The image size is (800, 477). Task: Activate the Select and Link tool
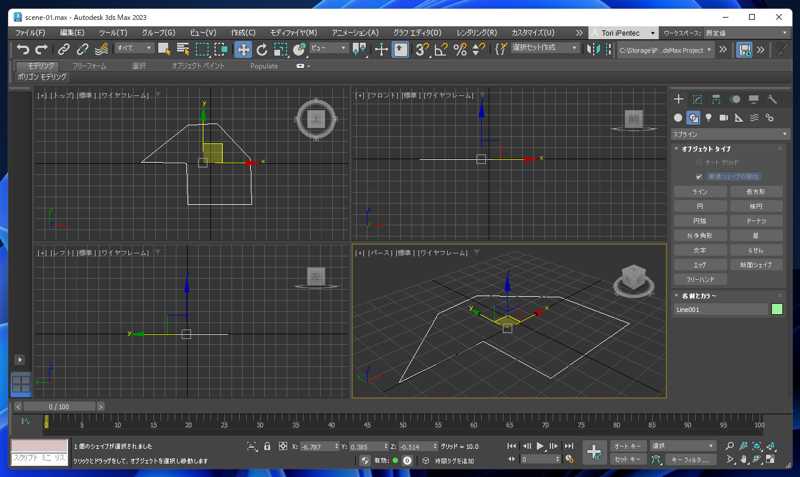[63, 49]
